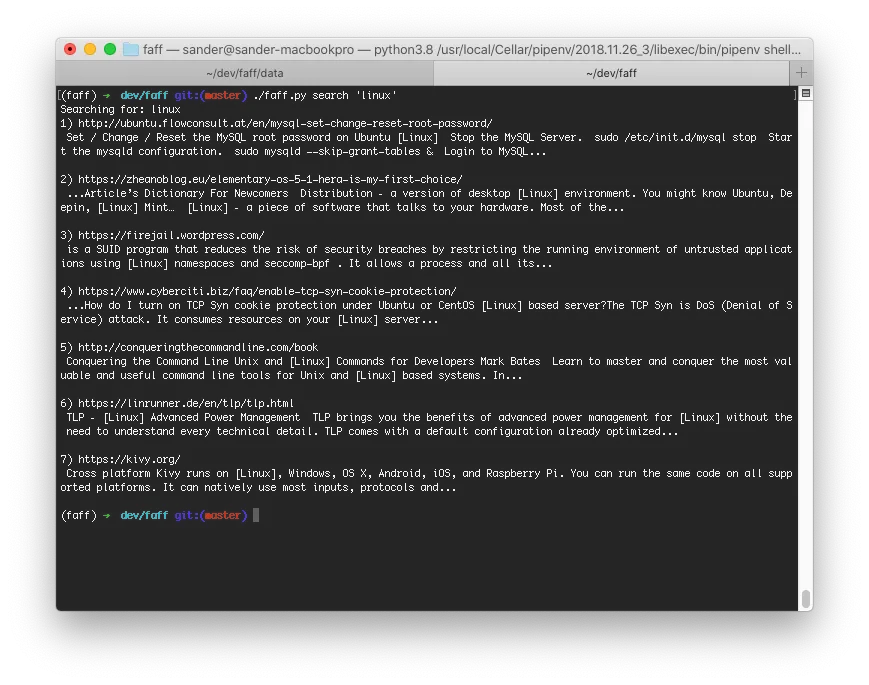Select the ~/dev/faff terminal tab

click(x=611, y=73)
